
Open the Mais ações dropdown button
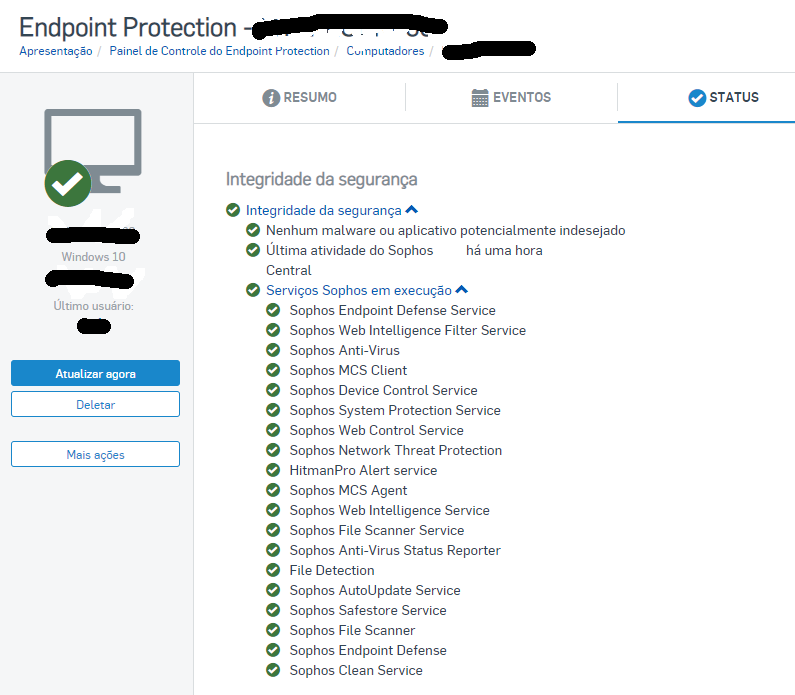click(95, 454)
